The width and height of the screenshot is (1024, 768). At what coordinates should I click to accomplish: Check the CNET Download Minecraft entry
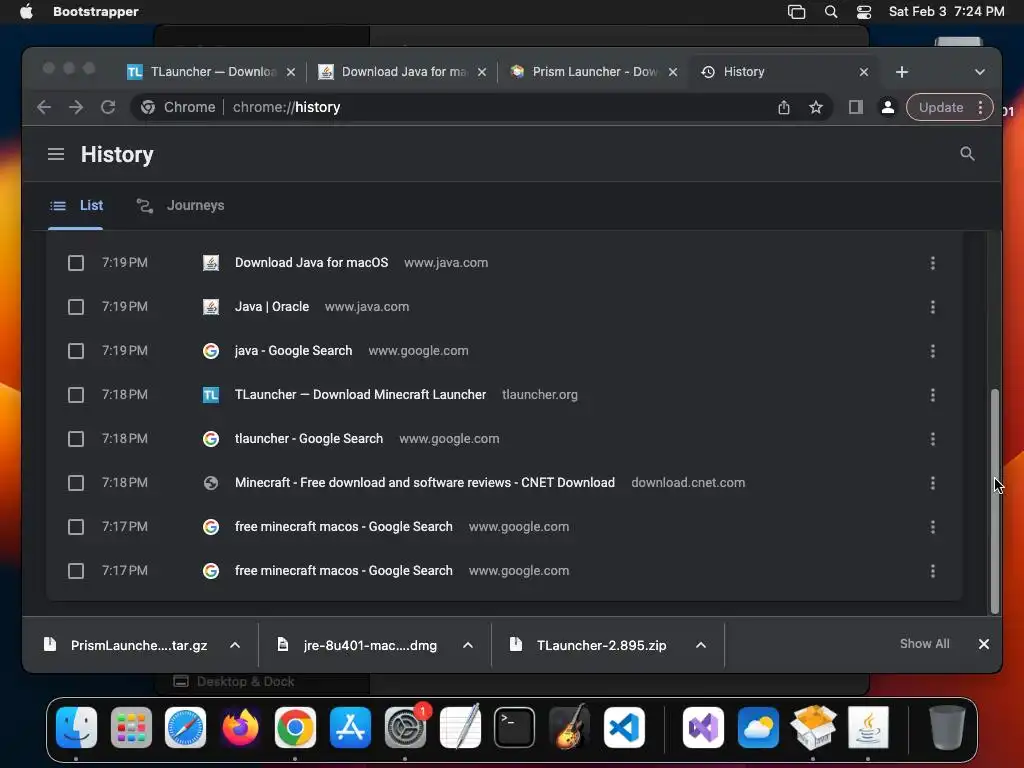[x=76, y=483]
